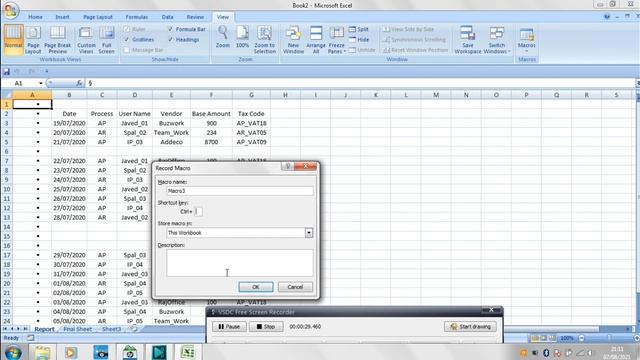This screenshot has height=360, width=640.
Task: Click the Record Macro help question mark
Action: click(287, 166)
